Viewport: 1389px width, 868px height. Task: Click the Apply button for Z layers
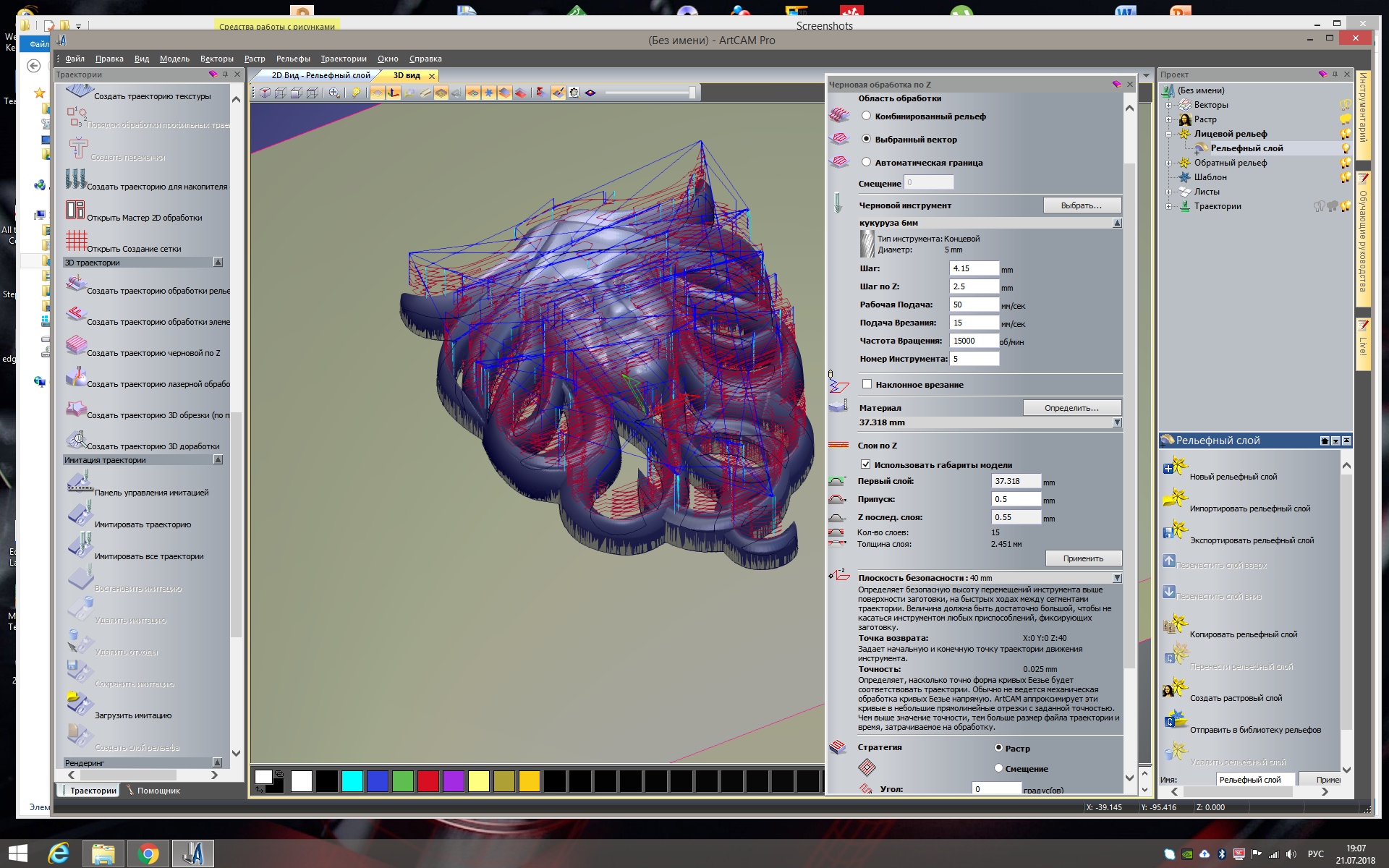click(1083, 558)
